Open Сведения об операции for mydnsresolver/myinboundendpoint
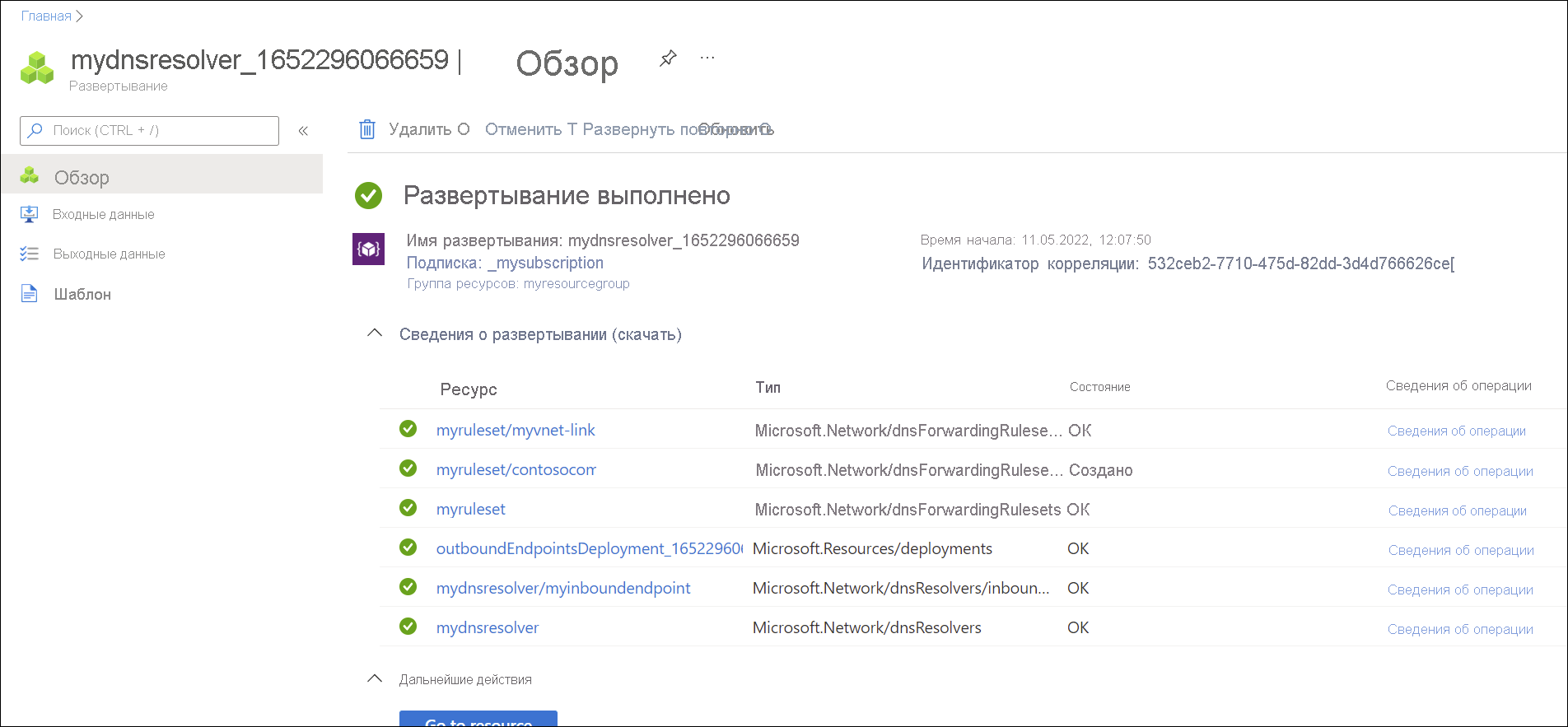 click(1460, 590)
